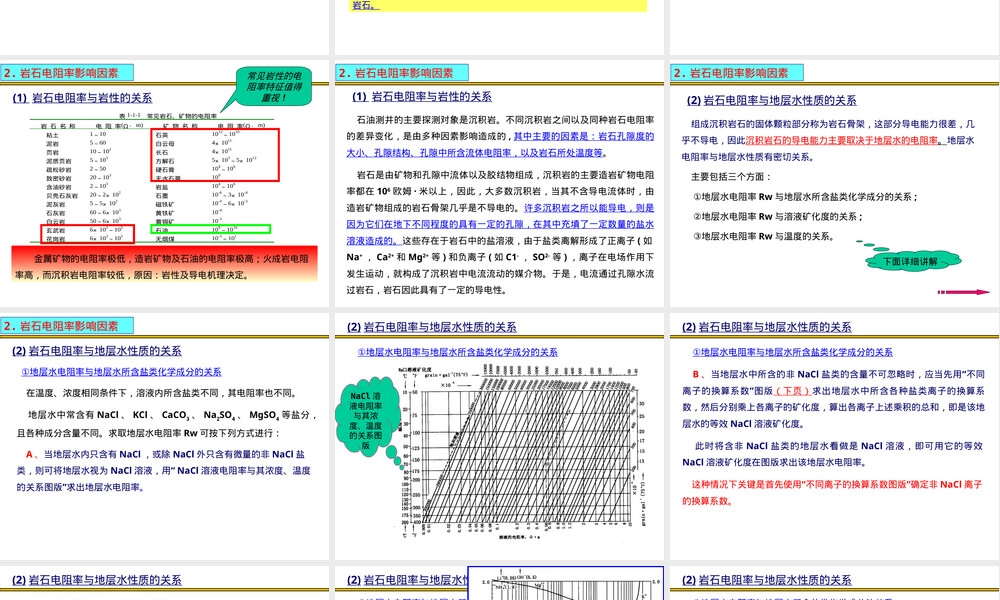Open the red '(下页)' link
1000x600 pixels.
click(x=793, y=391)
